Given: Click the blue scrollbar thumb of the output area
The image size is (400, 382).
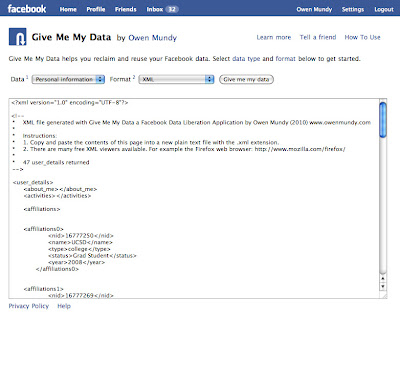Looking at the screenshot, I should click(383, 120).
